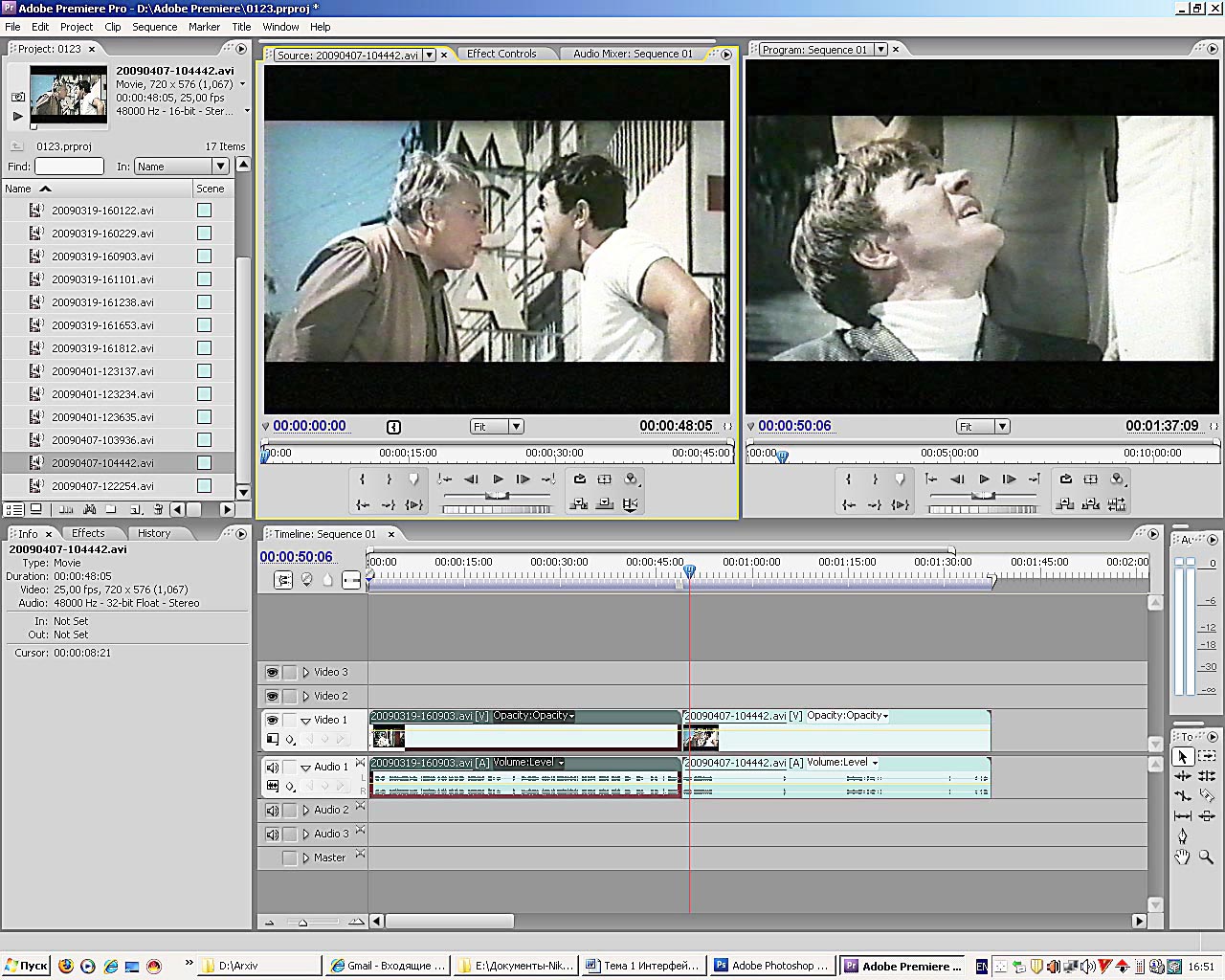Select the Selection arrow tool in Tools panel
The image size is (1225, 980).
click(1182, 756)
